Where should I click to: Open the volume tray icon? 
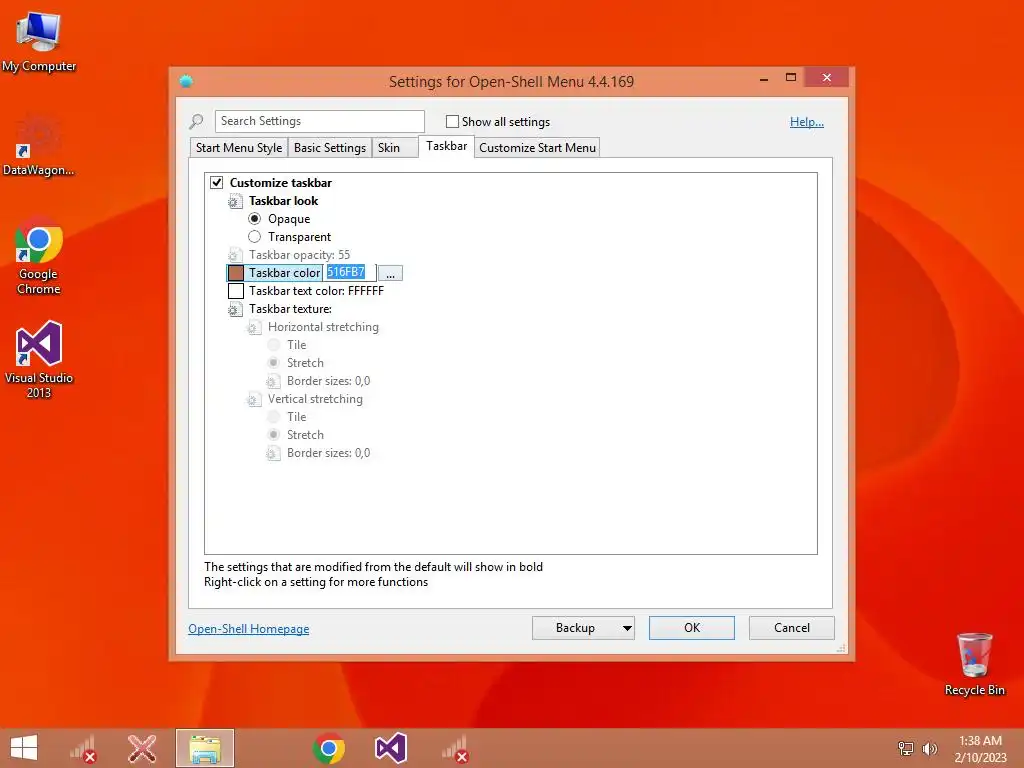coord(929,748)
